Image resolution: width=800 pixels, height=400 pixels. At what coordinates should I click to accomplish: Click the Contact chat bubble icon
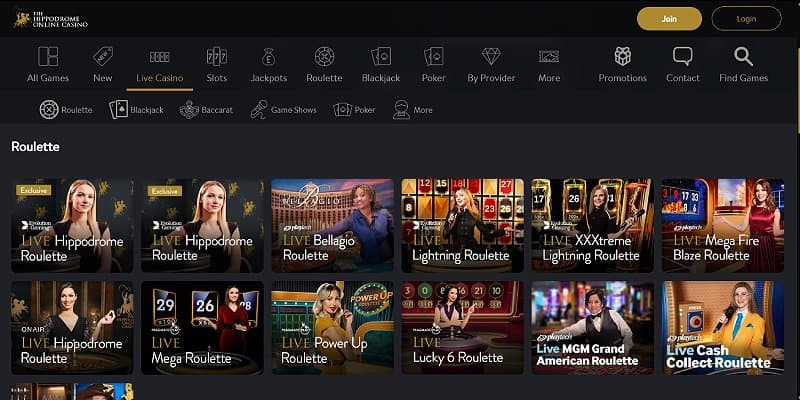(x=683, y=57)
